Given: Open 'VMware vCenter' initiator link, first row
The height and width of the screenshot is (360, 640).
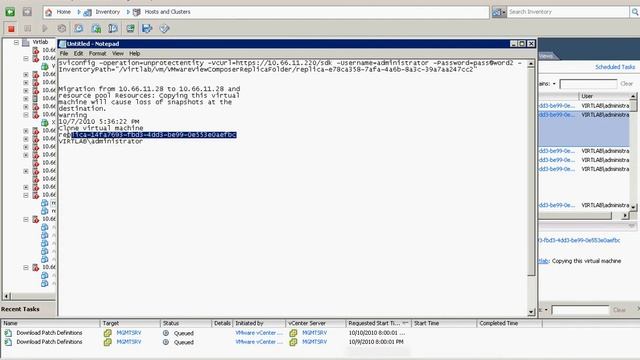Looking at the screenshot, I should pyautogui.click(x=259, y=333).
